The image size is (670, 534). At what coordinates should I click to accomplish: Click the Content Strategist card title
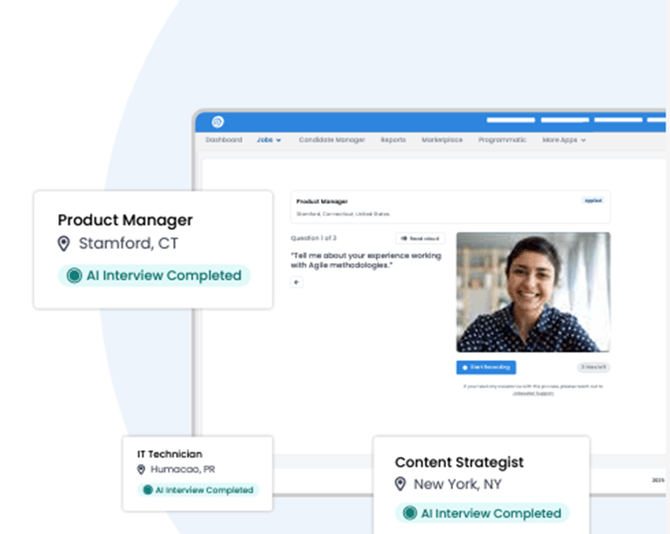point(459,462)
